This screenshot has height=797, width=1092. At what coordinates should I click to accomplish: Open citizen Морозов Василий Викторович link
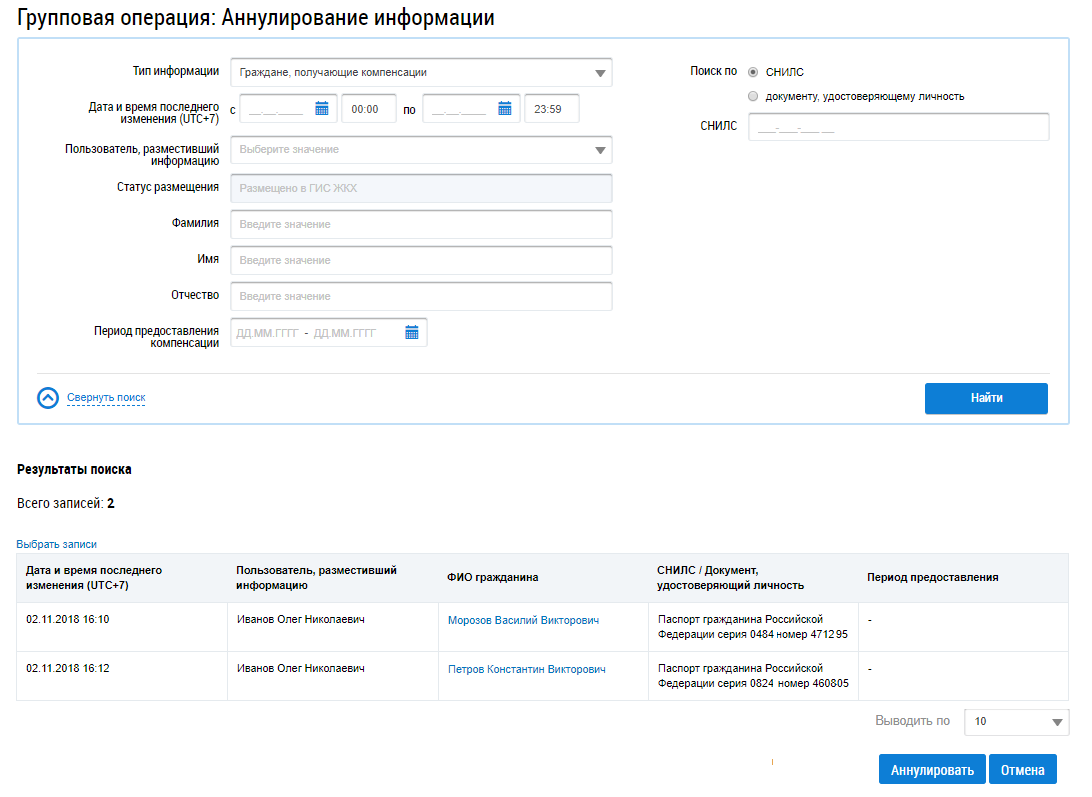[523, 620]
